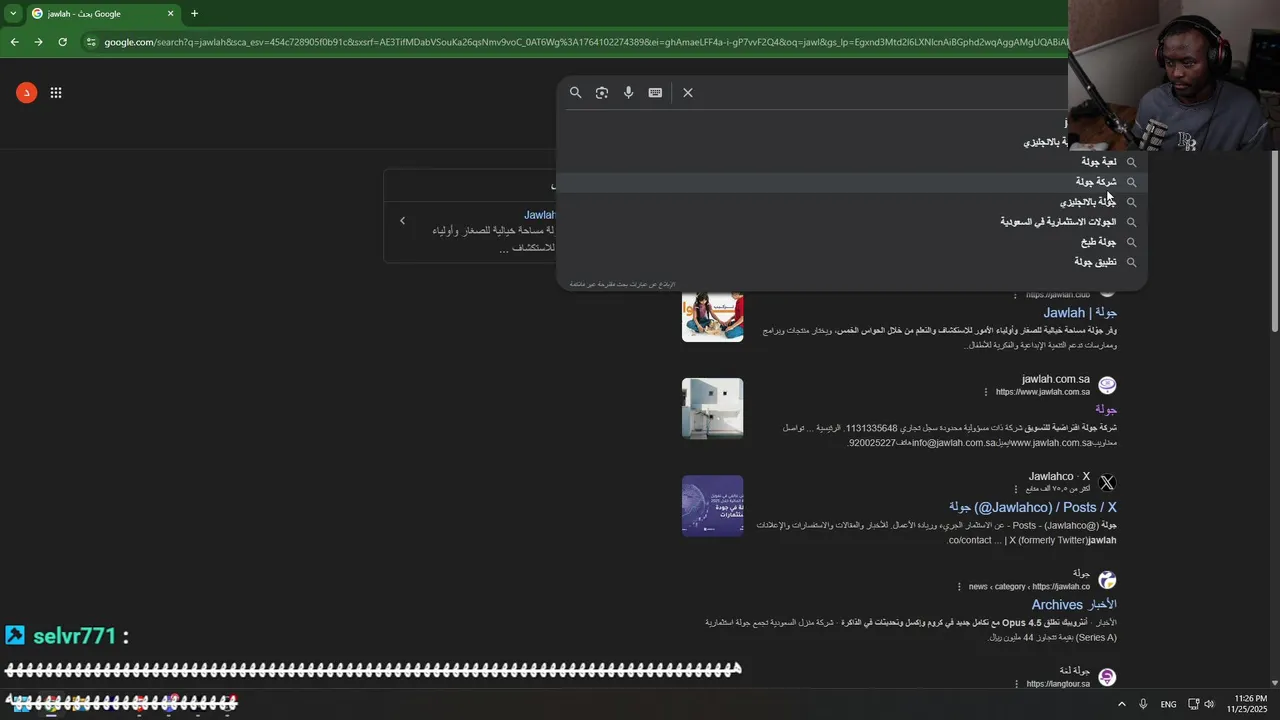Screen dimensions: 1280x720
Task: Open the Chrome tab search dropdown arrow
Action: [x=13, y=13]
